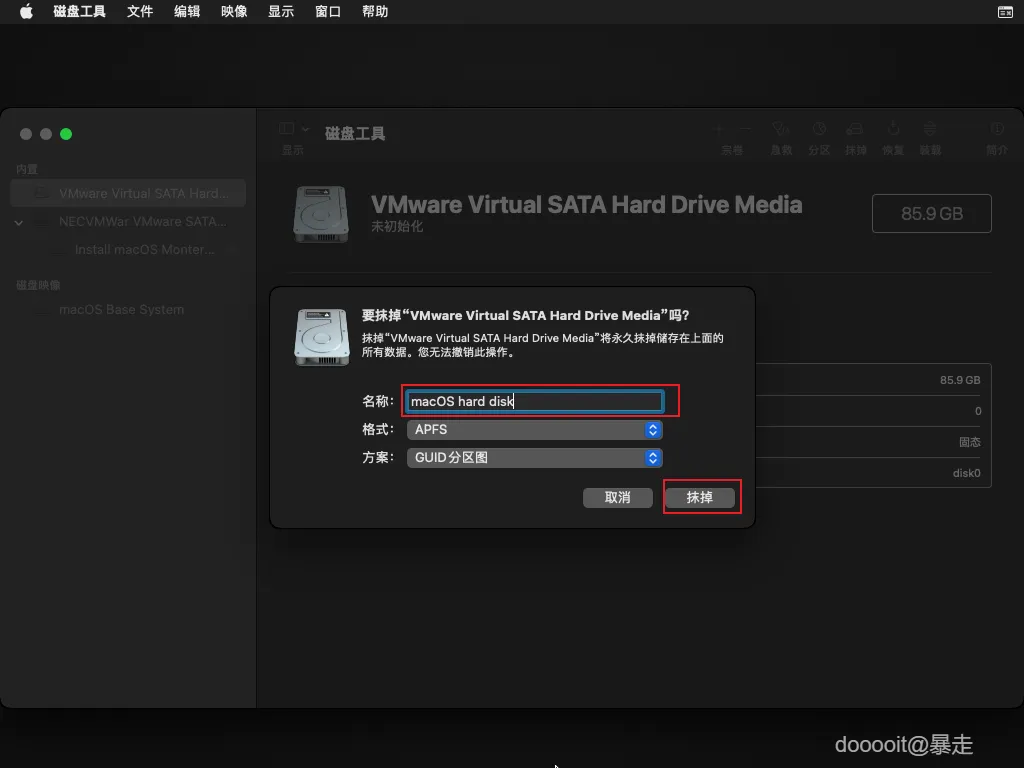
Task: Toggle the sidebar 显示 view icon
Action: coord(287,129)
